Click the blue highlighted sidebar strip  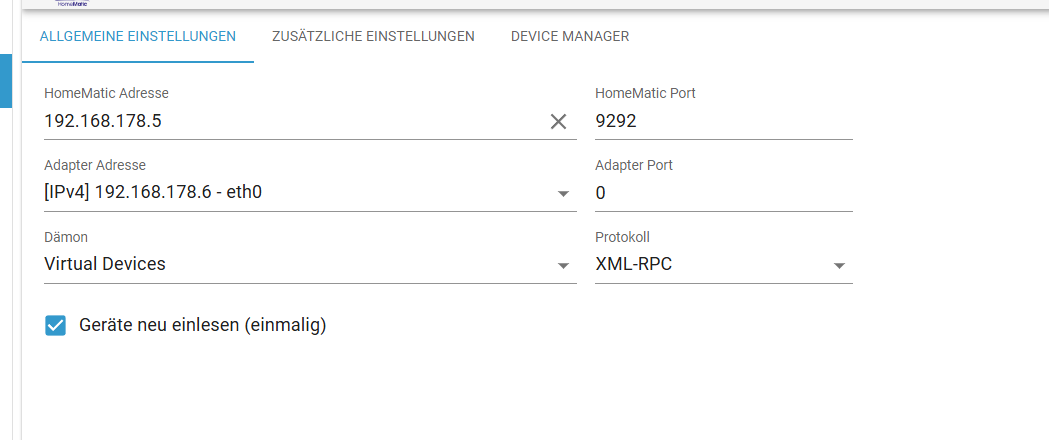click(x=6, y=81)
